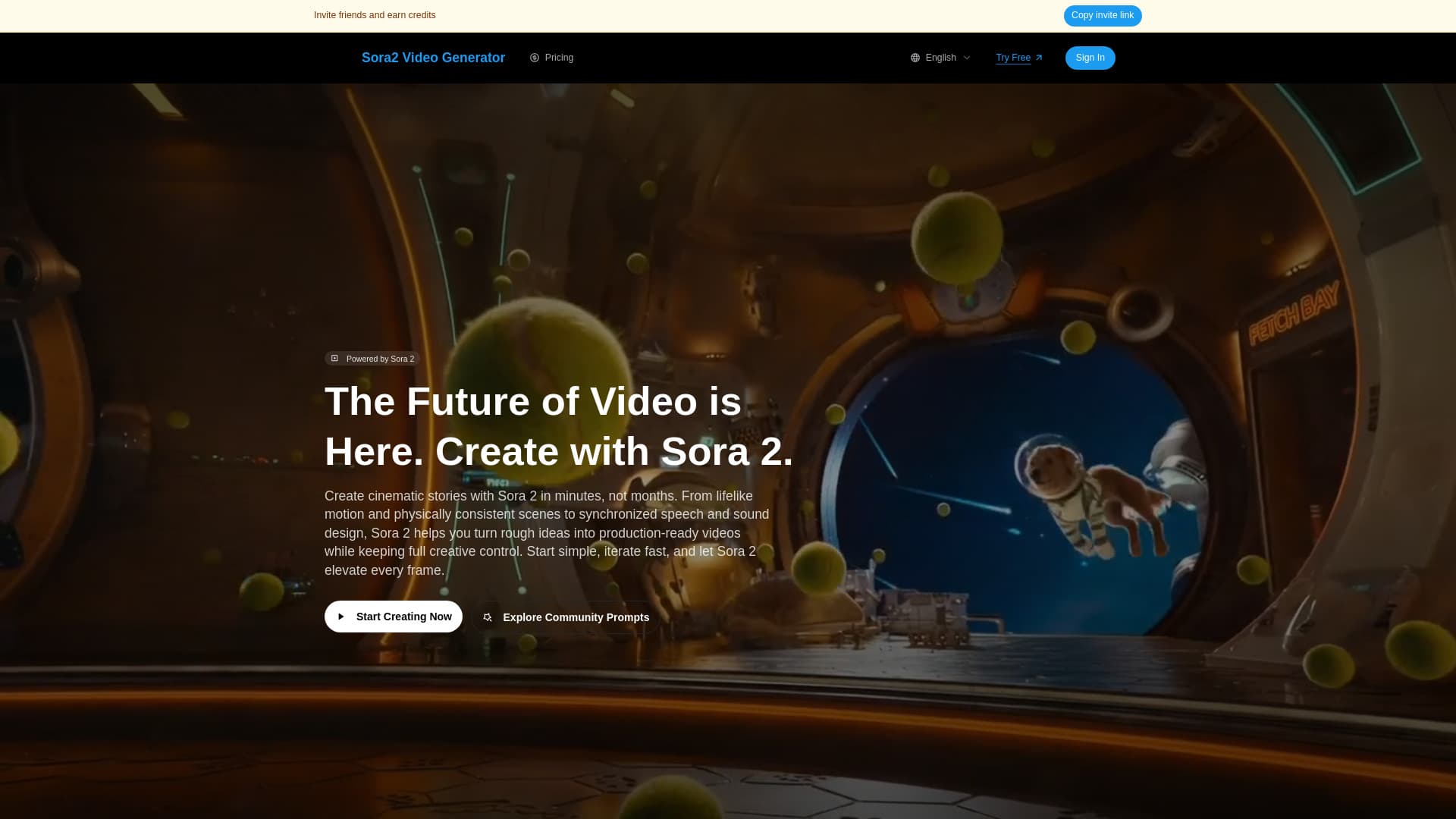Select the play icon inside Start Creating Now
The image size is (1456, 819).
pyautogui.click(x=341, y=617)
